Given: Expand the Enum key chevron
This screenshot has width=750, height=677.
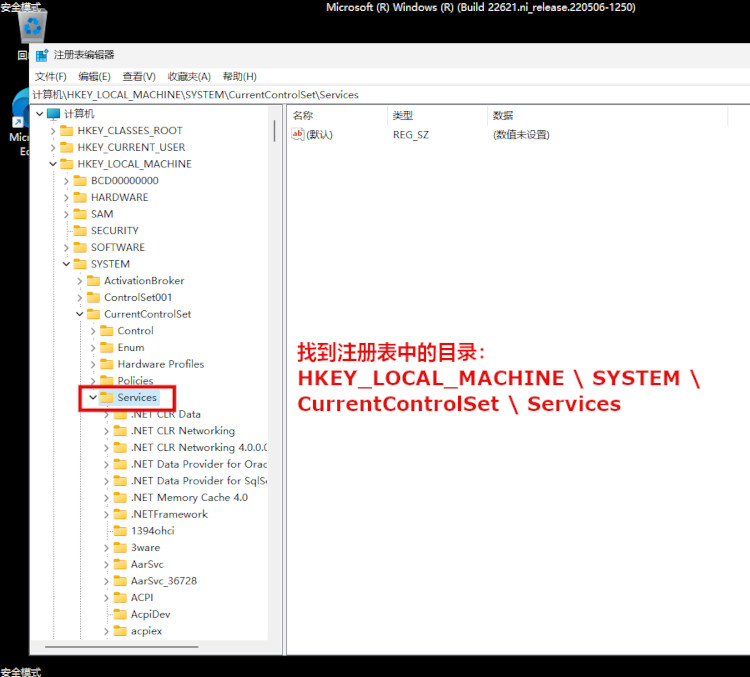Looking at the screenshot, I should [93, 348].
